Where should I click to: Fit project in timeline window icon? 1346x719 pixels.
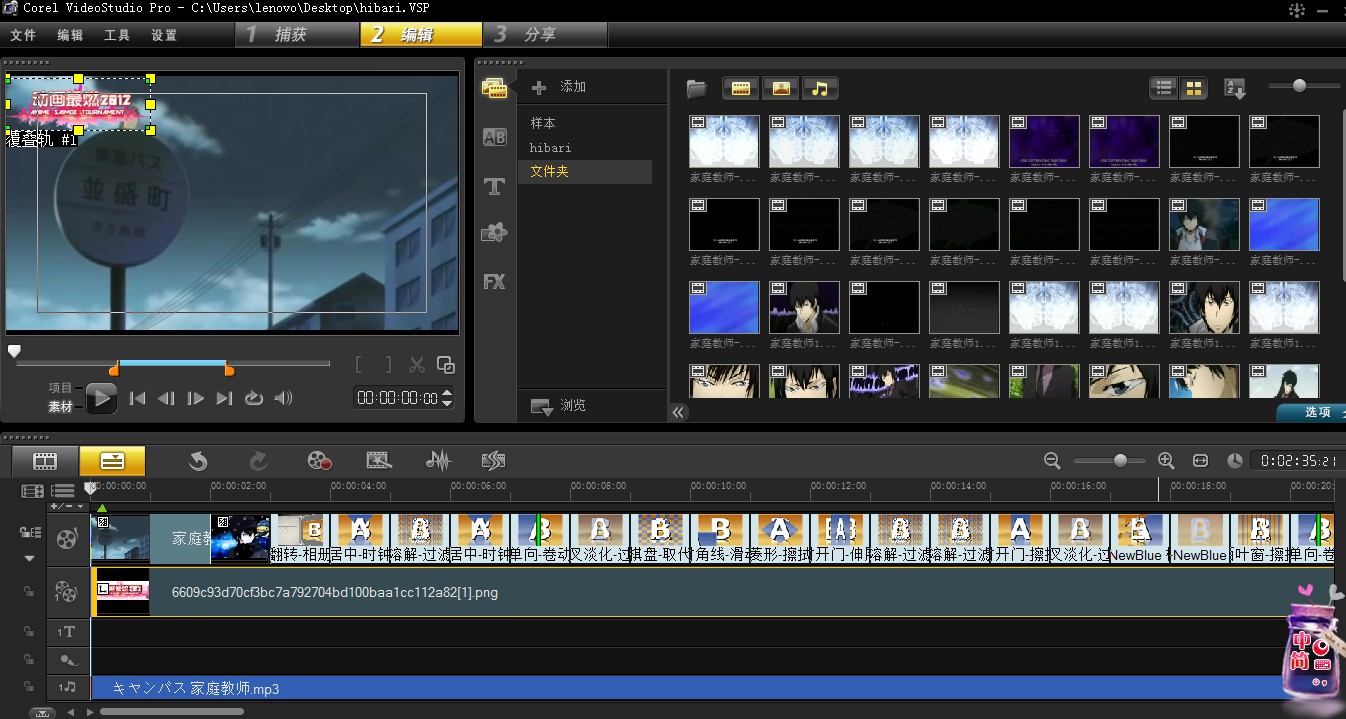click(1201, 460)
